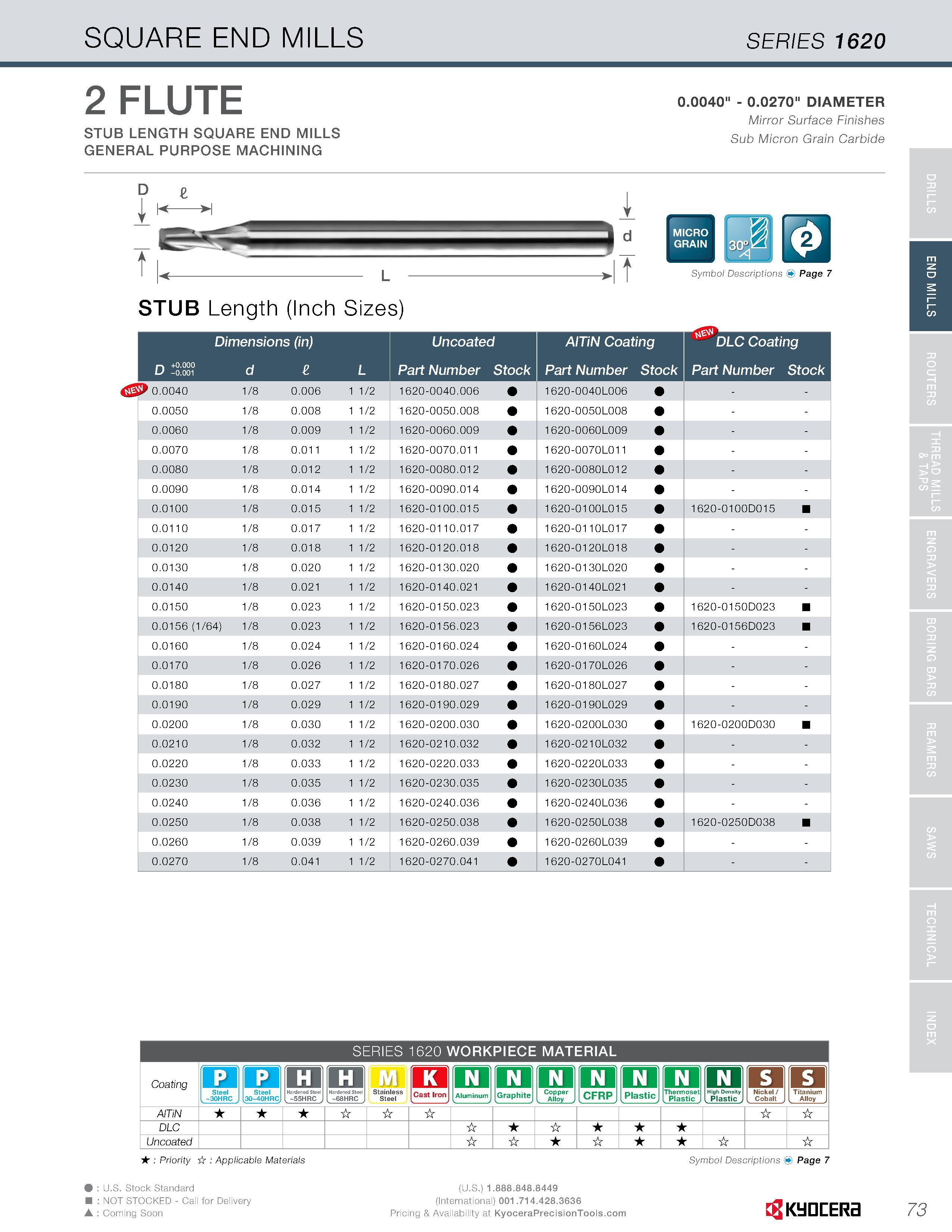
Task: Click the Cast Iron K icon
Action: pos(430,1084)
